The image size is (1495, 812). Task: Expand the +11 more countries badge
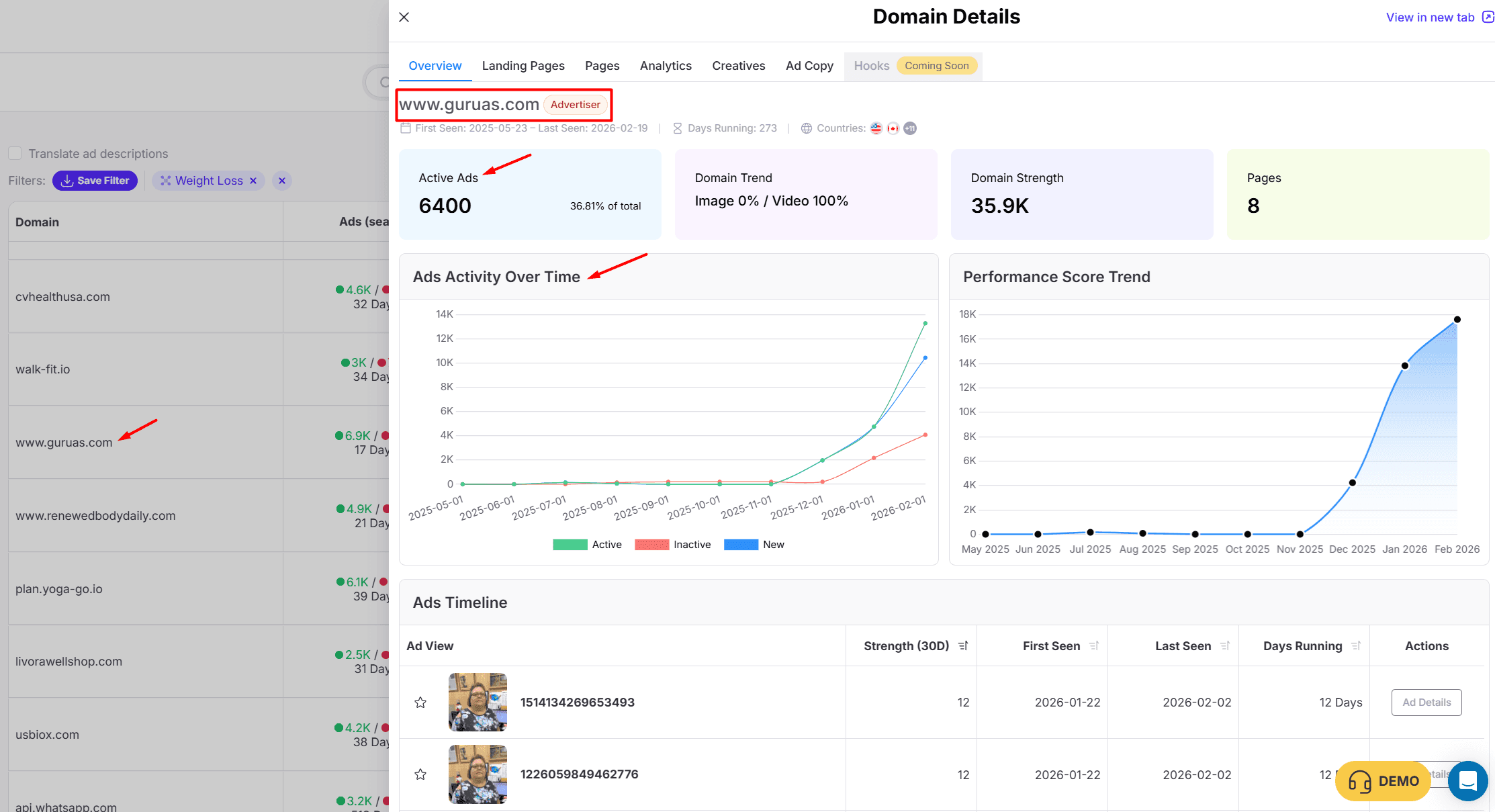click(x=910, y=128)
